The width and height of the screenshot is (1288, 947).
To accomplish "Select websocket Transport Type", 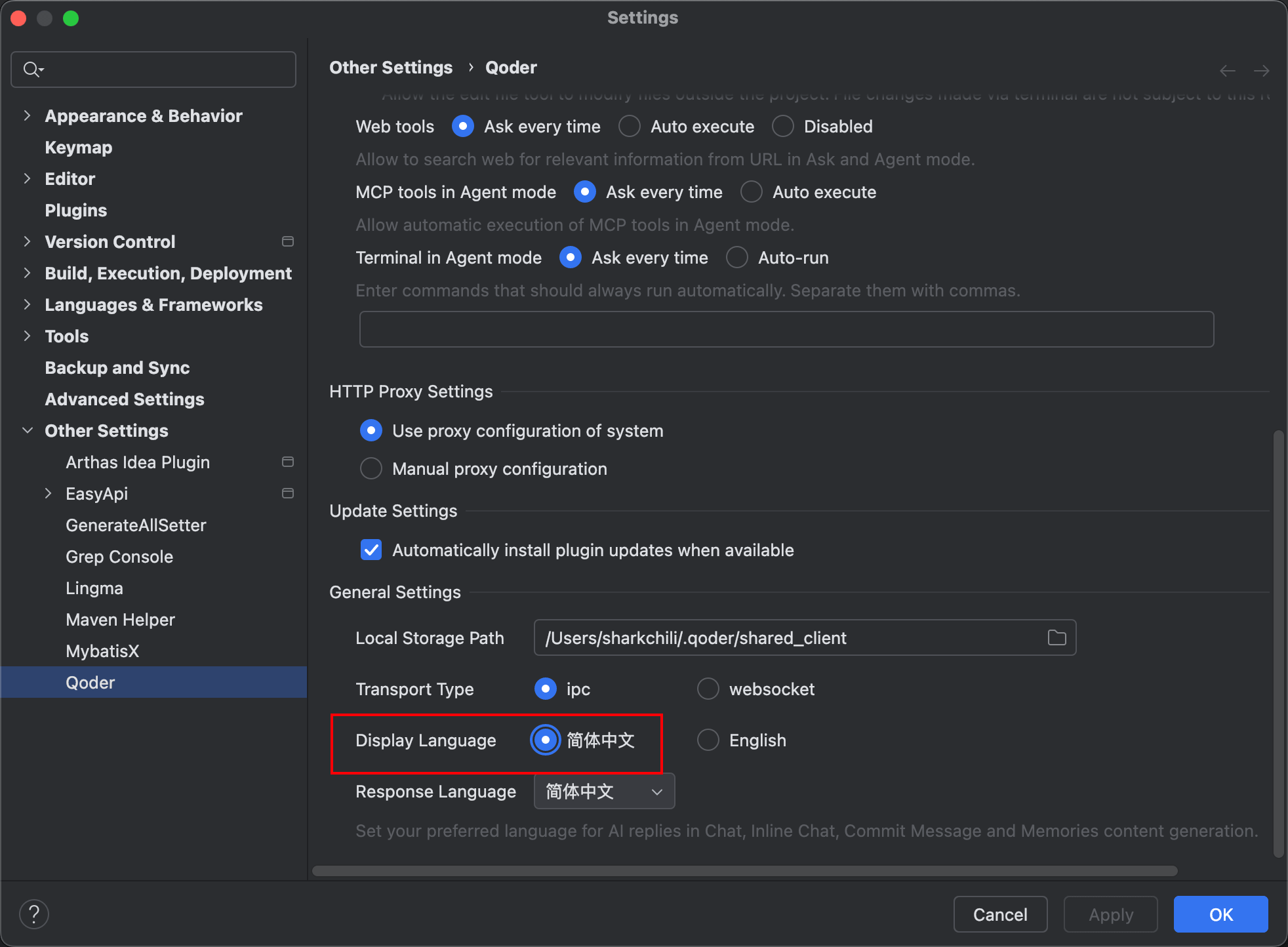I will point(708,689).
